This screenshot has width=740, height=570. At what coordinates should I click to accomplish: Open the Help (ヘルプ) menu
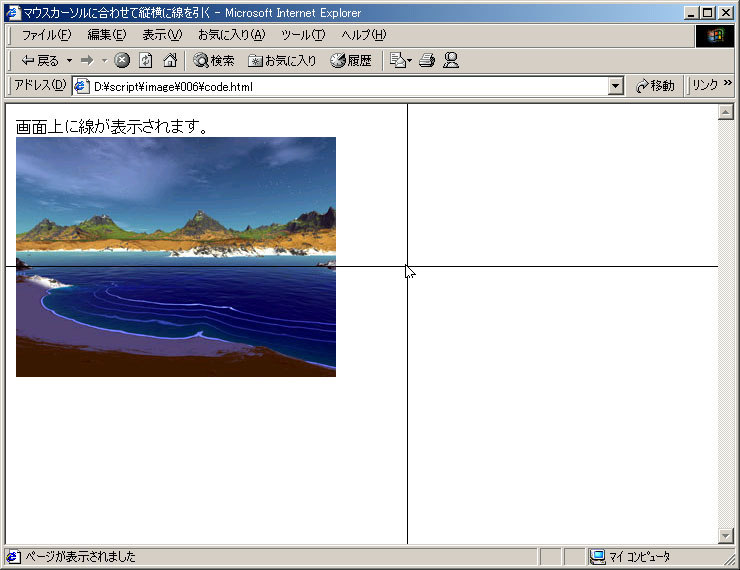[363, 35]
